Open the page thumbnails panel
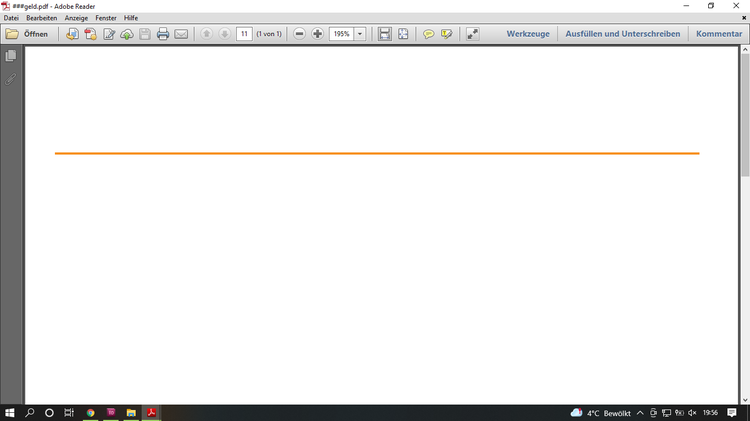Image resolution: width=750 pixels, height=421 pixels. (11, 56)
